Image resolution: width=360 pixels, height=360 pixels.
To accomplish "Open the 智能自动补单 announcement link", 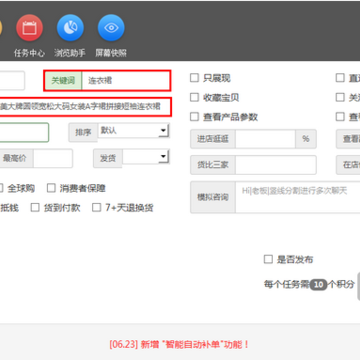I will pyautogui.click(x=179, y=344).
